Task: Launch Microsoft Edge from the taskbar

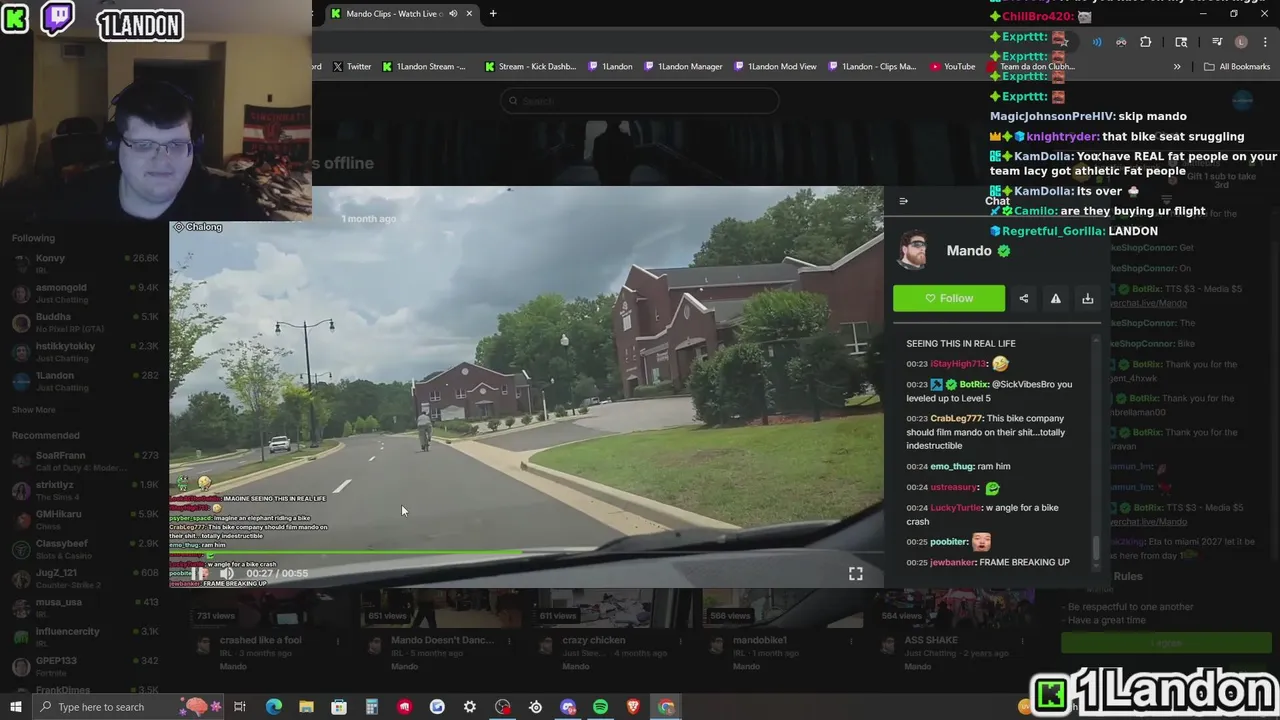Action: coord(273,707)
